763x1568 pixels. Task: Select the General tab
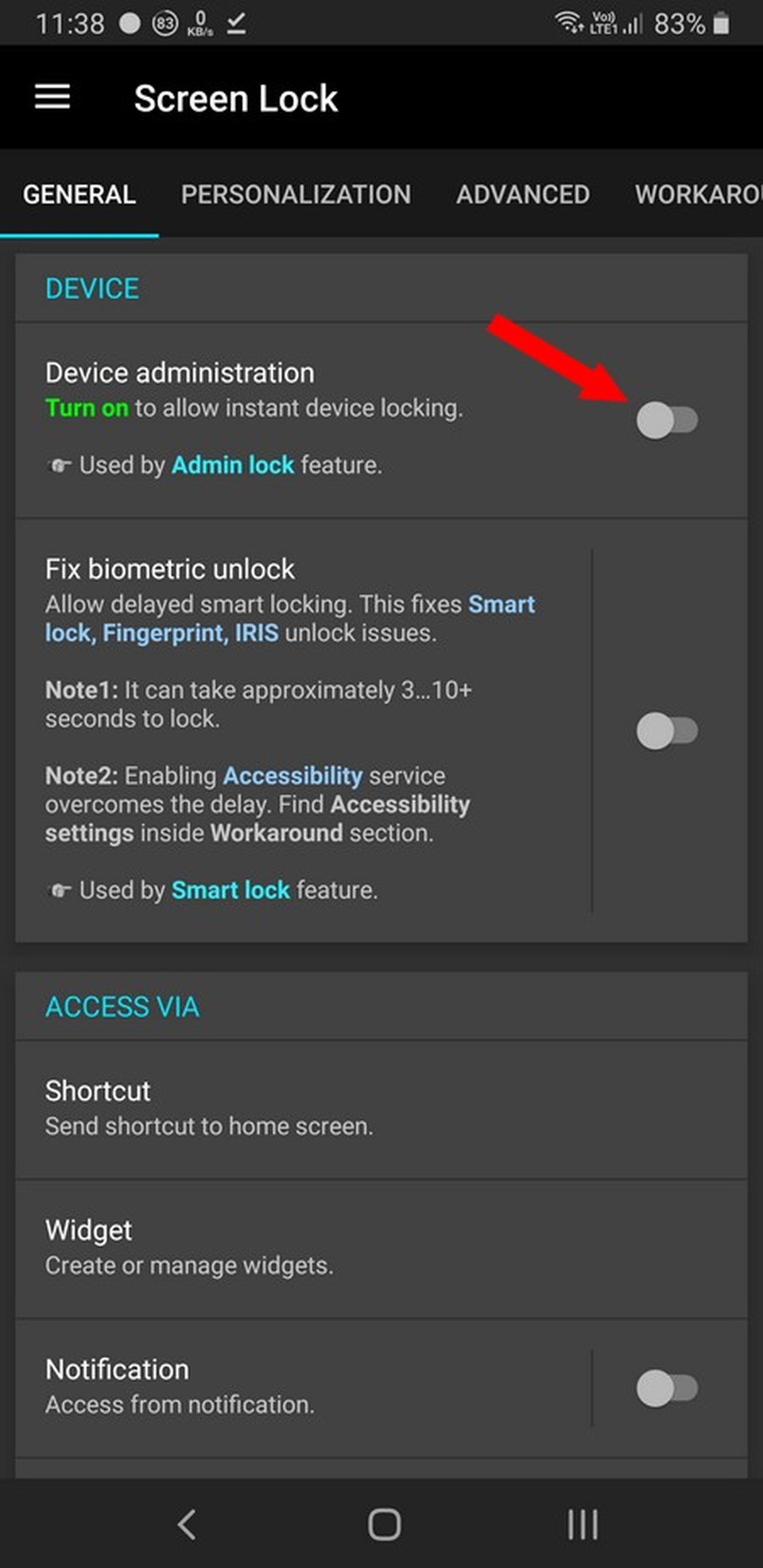pos(79,194)
